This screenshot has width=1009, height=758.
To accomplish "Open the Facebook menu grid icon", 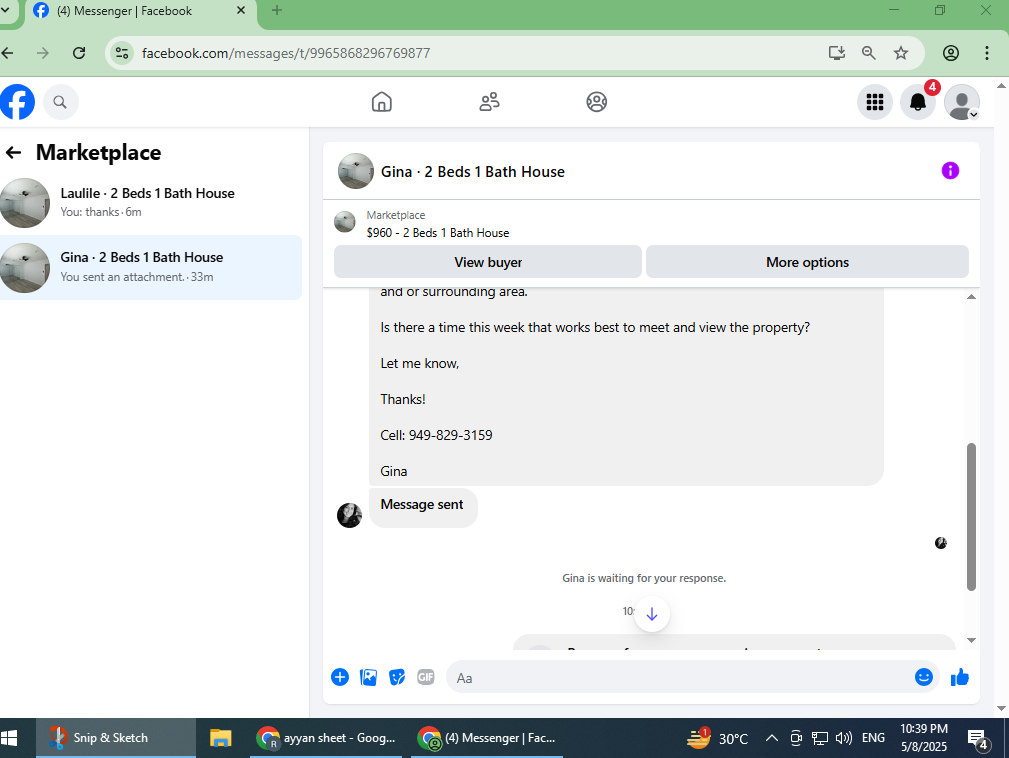I will point(875,102).
